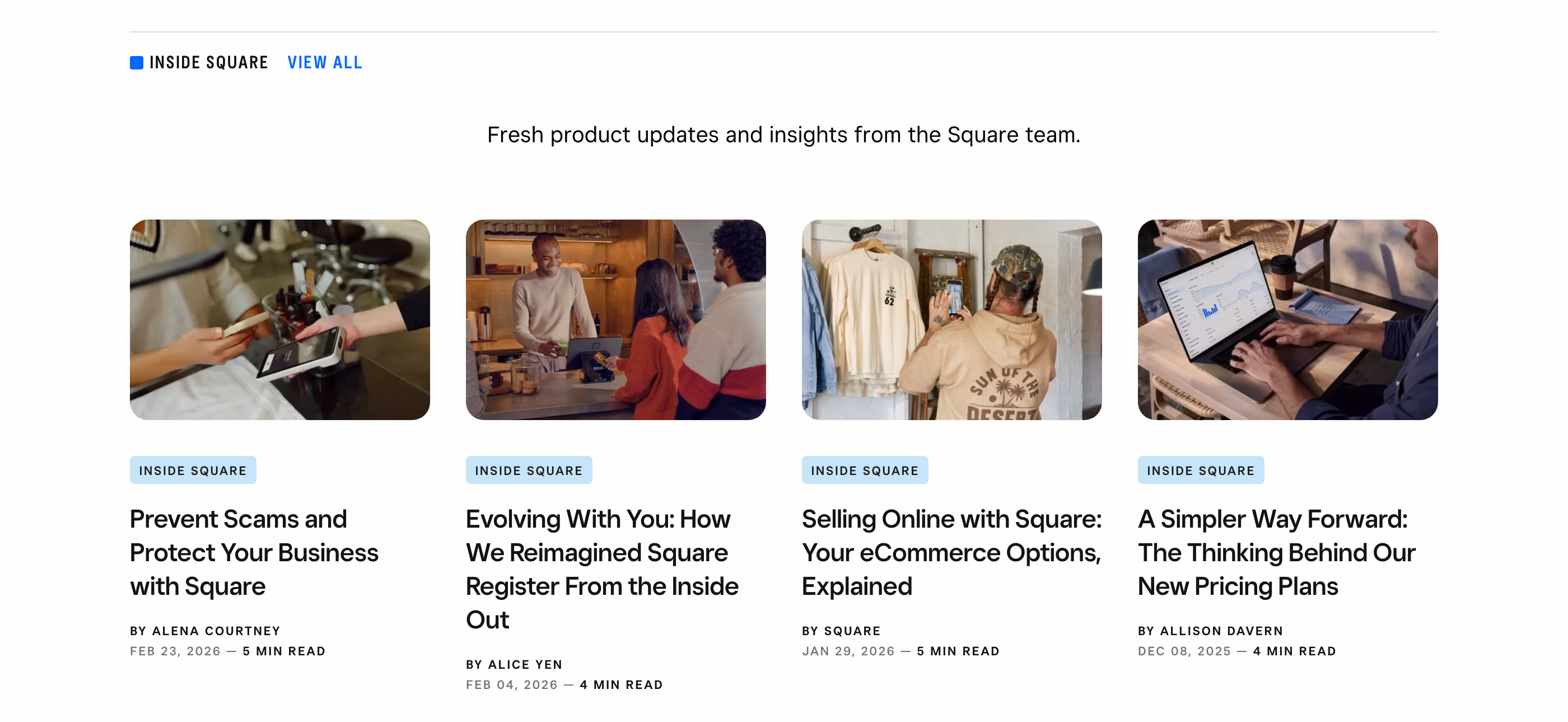Click the Inside Square tag under the scams article
The height and width of the screenshot is (722, 1568).
[x=193, y=470]
